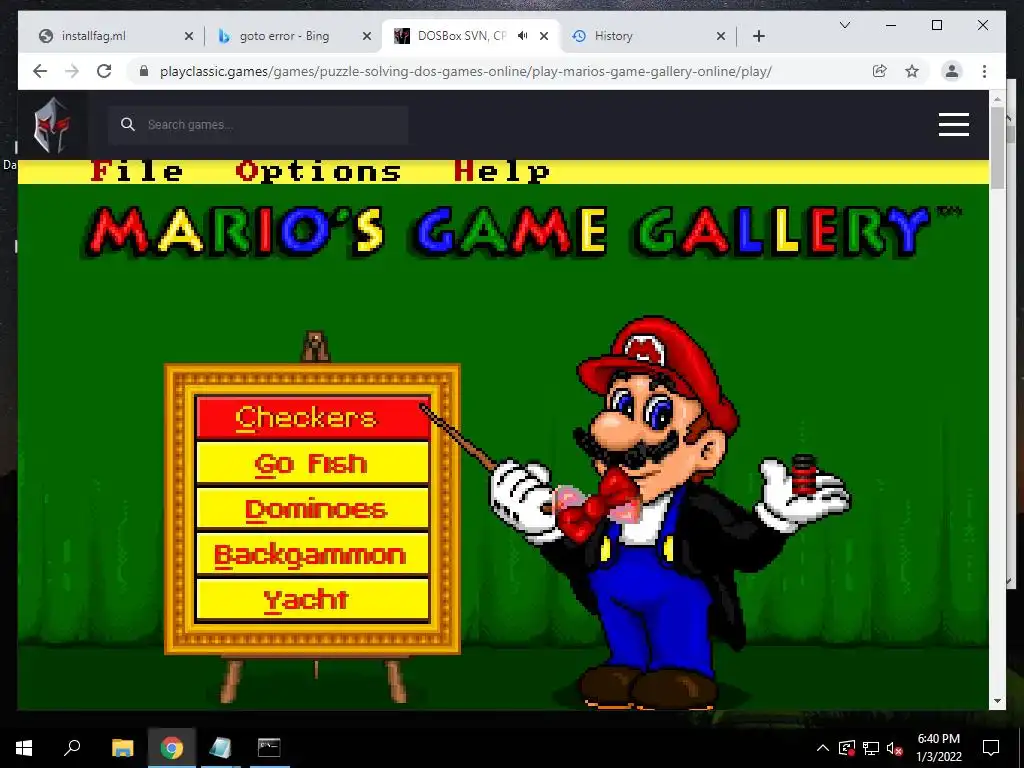
Task: Click the Chrome taskbar icon
Action: coord(171,748)
